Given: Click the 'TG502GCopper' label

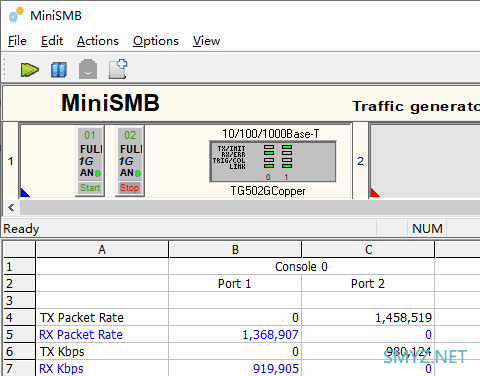Looking at the screenshot, I should [x=268, y=191].
